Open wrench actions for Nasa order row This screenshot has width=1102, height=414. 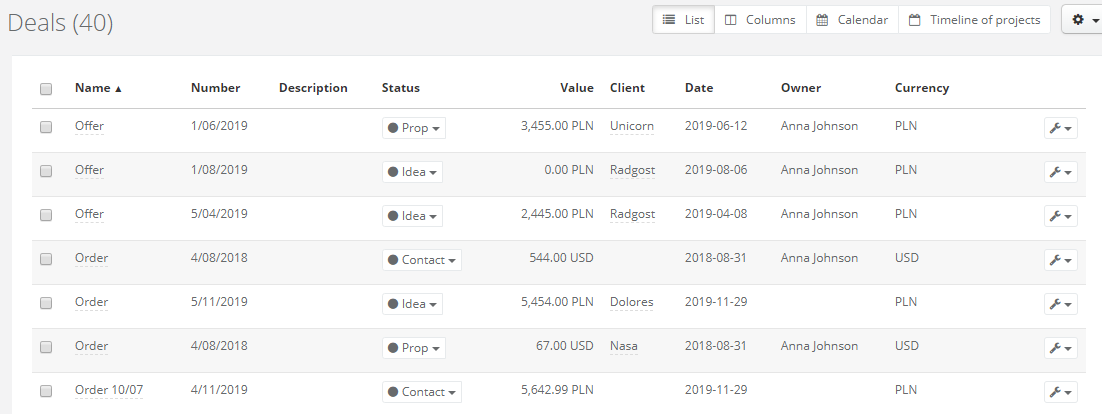(x=1061, y=348)
